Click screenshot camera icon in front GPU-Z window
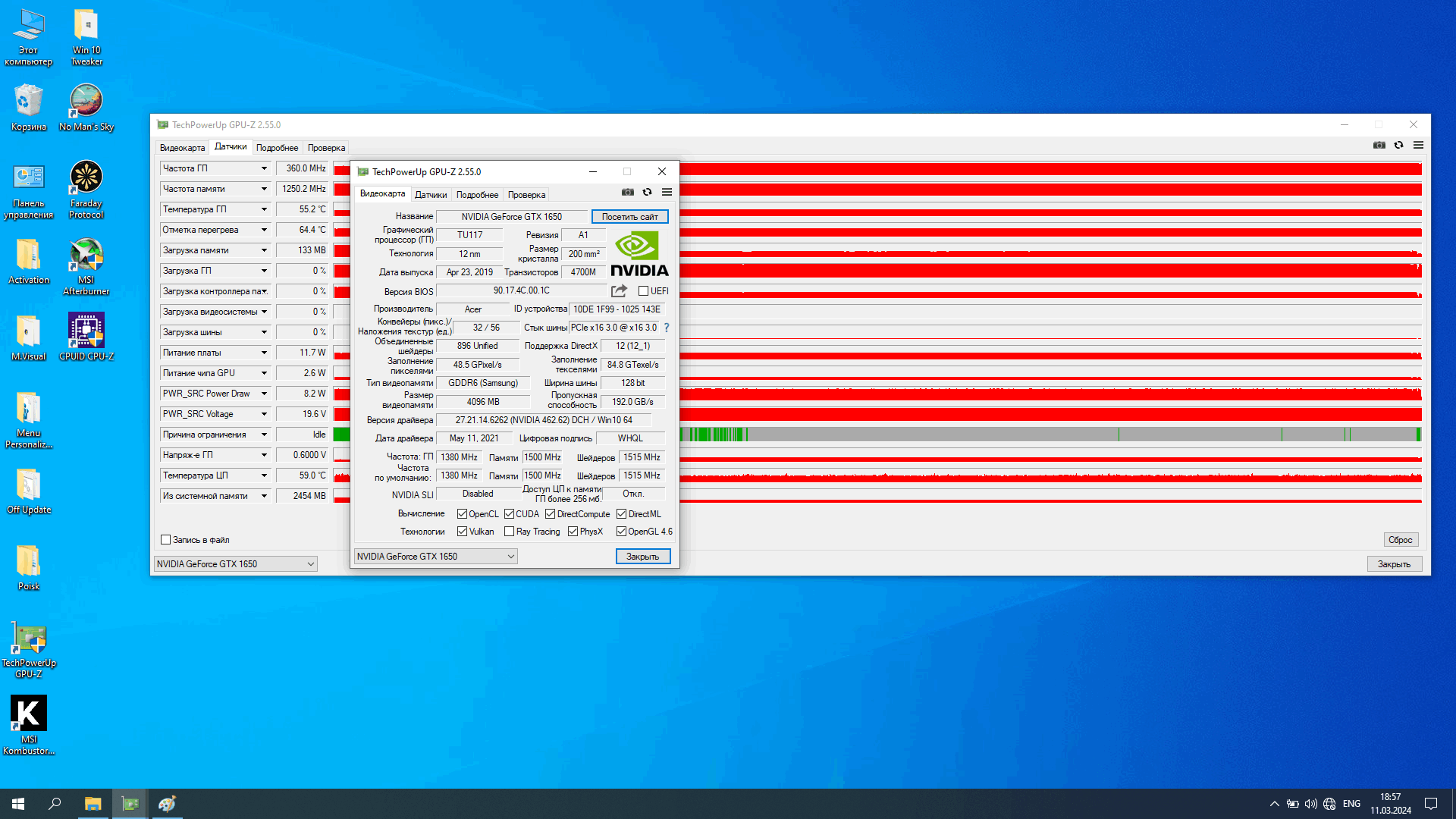 click(x=628, y=192)
